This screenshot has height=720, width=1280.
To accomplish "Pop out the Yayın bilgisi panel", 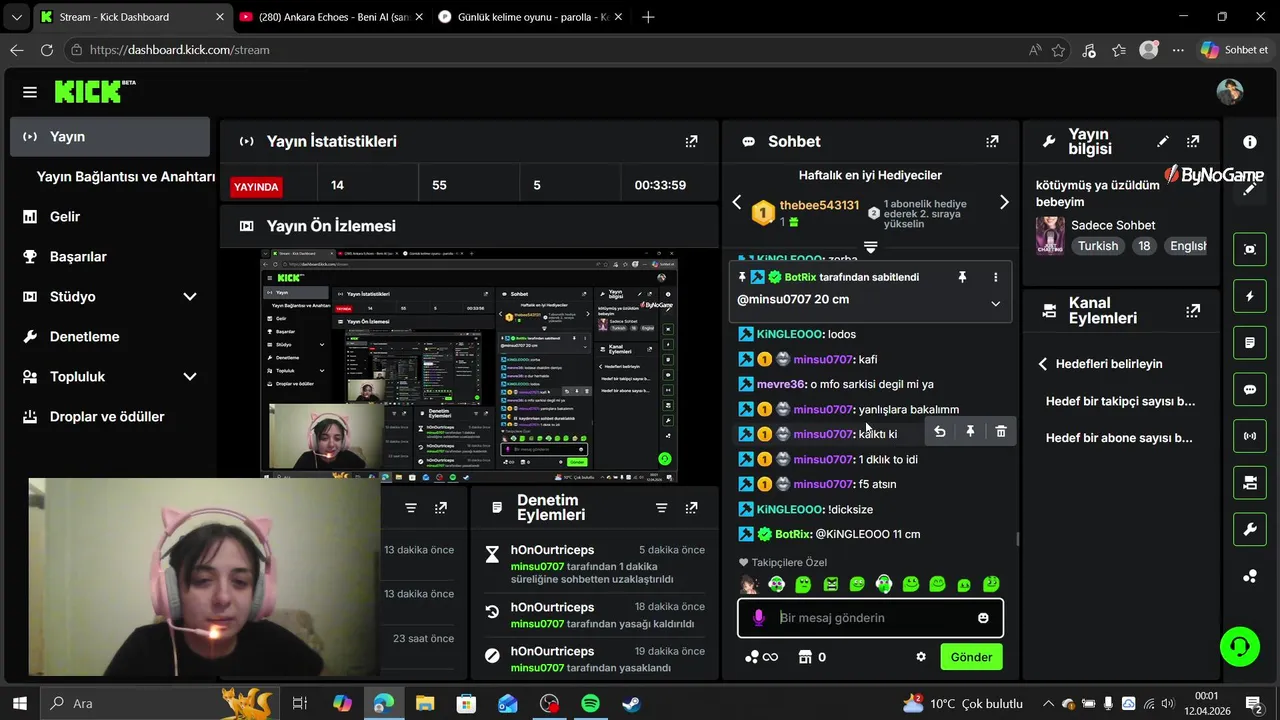I will 1193,142.
